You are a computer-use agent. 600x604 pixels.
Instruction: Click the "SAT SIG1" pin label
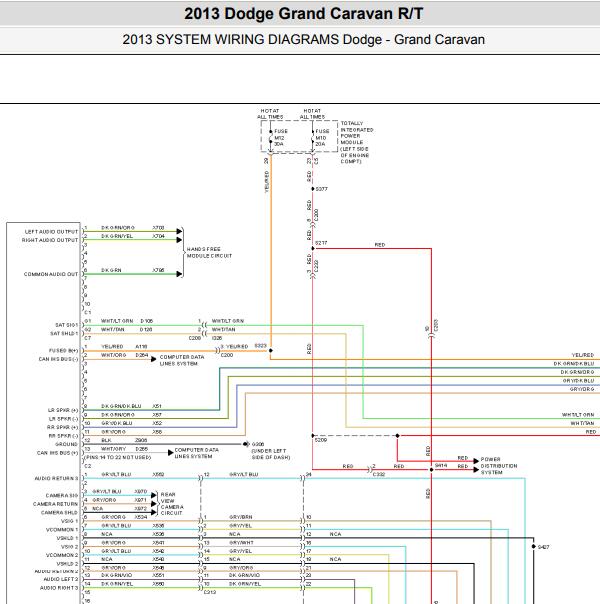[x=67, y=325]
